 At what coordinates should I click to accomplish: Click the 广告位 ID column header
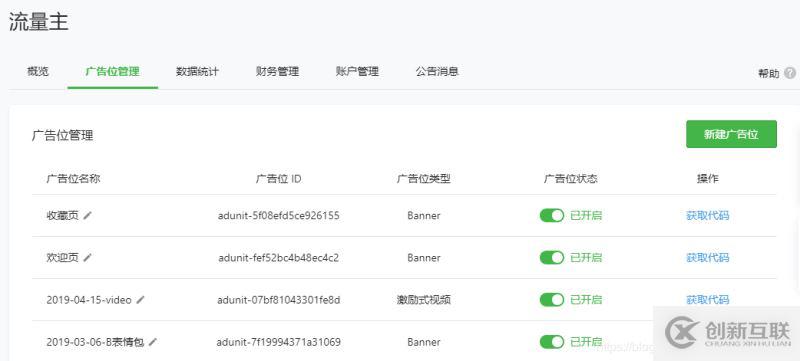tap(279, 178)
